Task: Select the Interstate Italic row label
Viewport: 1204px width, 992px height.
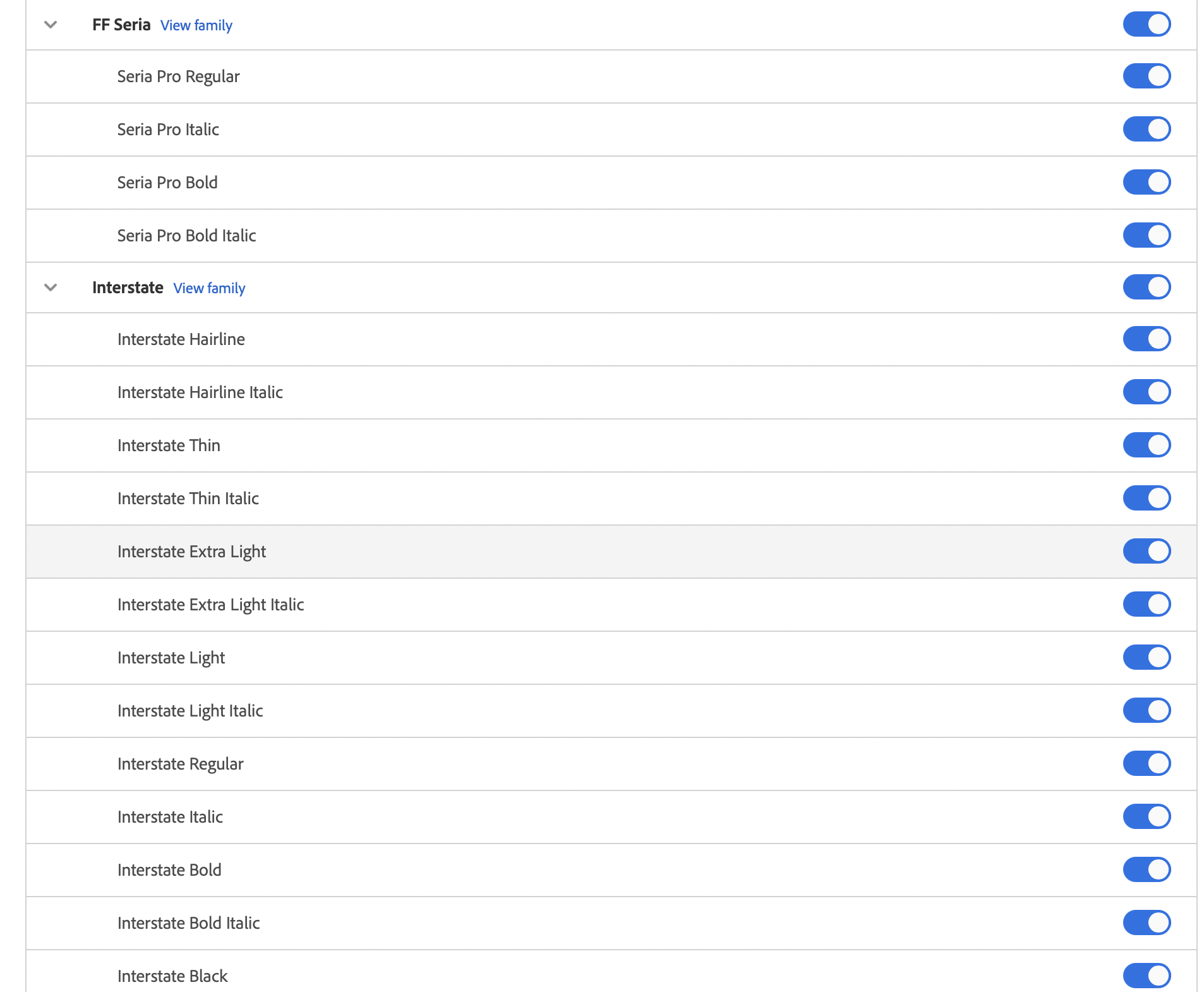Action: [x=170, y=817]
